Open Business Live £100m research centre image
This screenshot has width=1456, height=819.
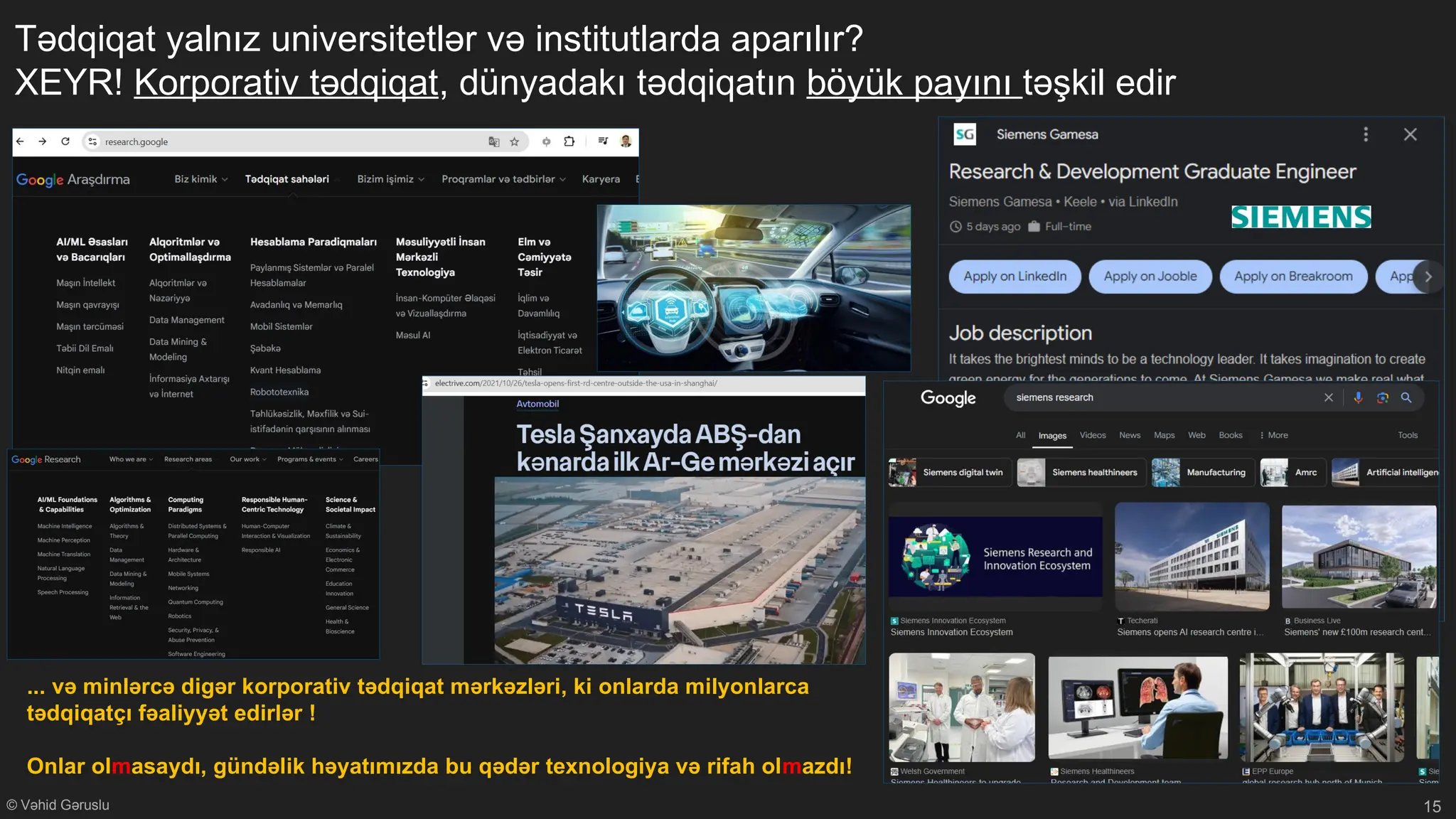pyautogui.click(x=1359, y=558)
